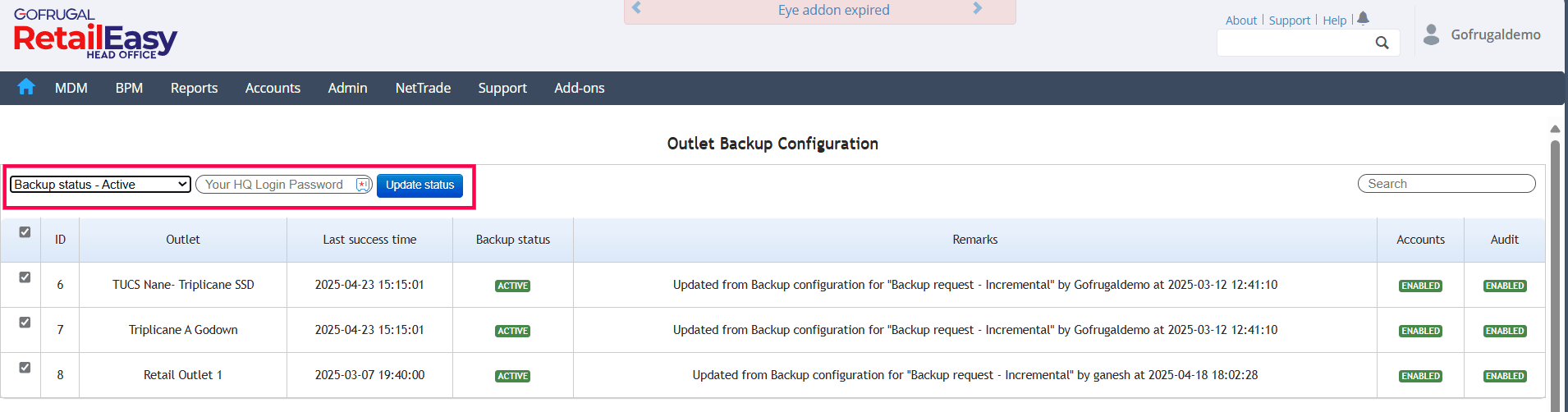Uncheck the TUCS Nane- Triplicane SSD row
This screenshot has height=412, width=1568.
point(25,277)
